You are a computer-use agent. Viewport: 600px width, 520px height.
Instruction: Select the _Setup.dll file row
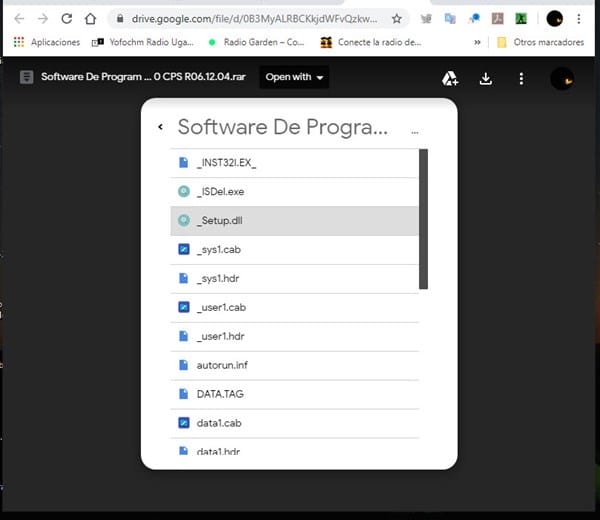coord(294,221)
